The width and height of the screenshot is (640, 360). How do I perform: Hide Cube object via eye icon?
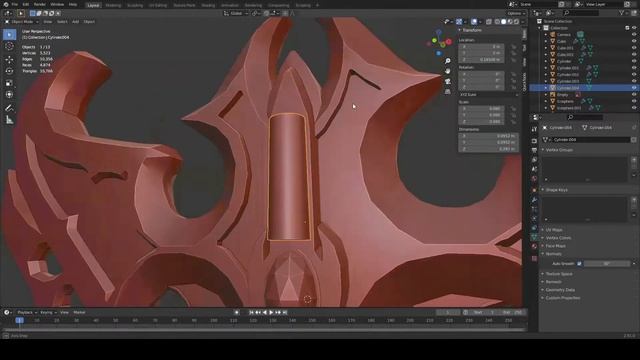coord(634,41)
